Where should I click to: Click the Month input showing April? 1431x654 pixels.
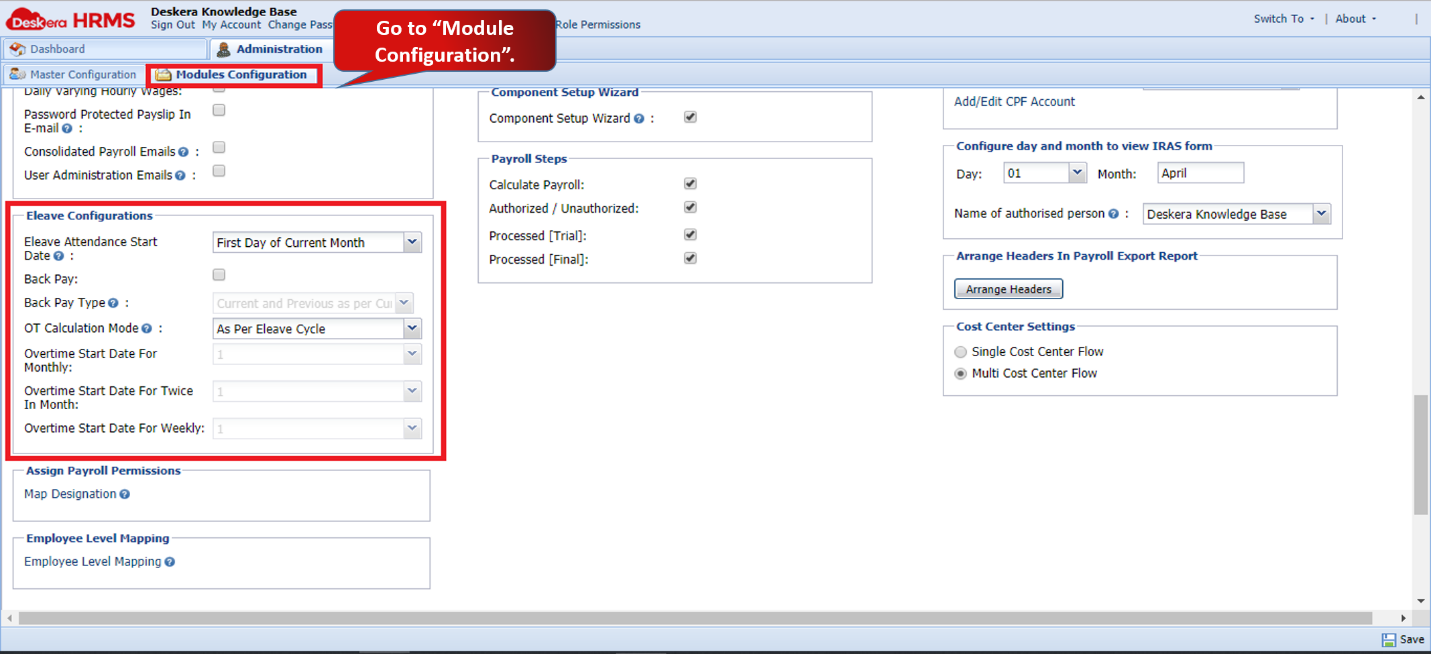[x=1200, y=172]
